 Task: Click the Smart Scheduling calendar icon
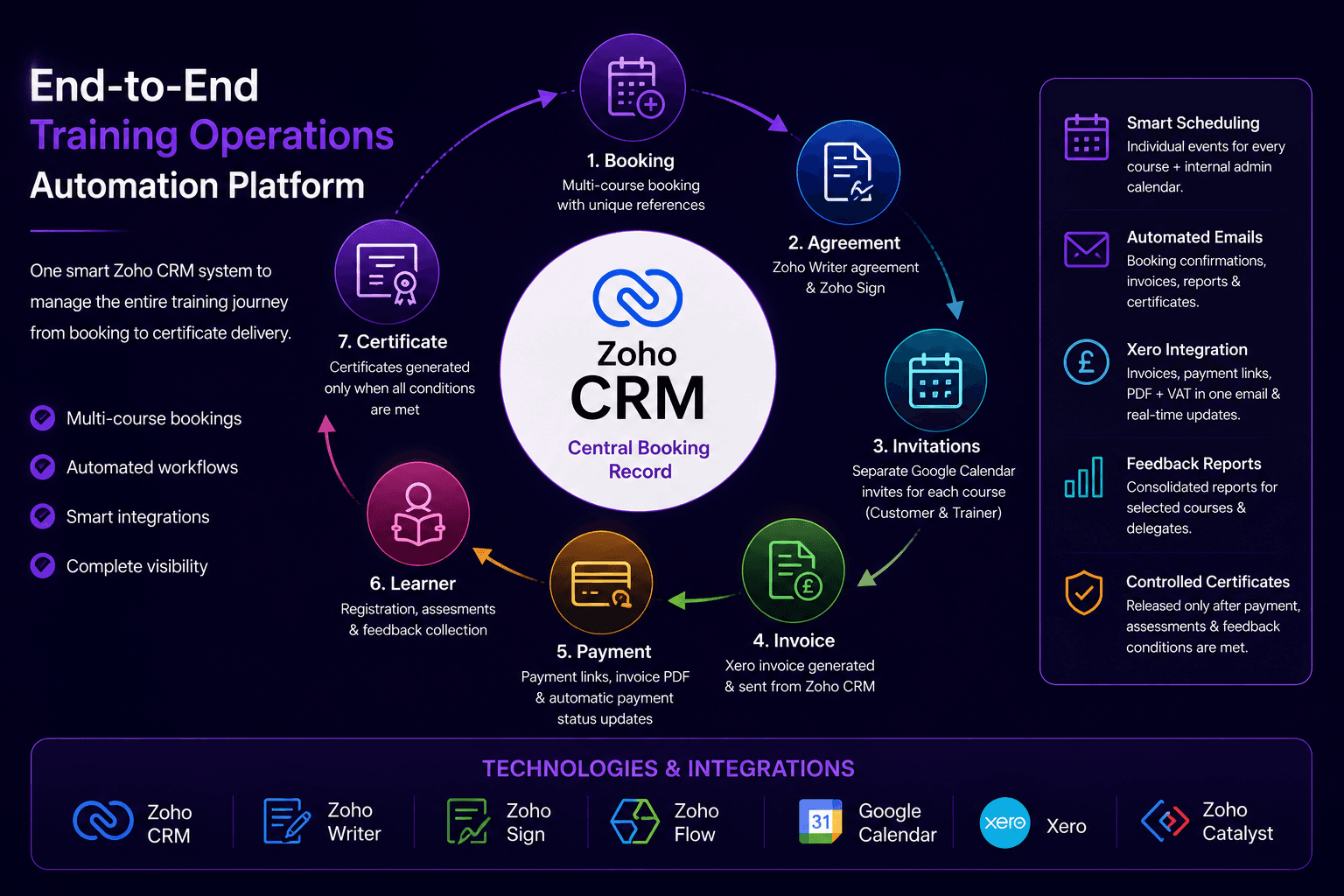point(1087,137)
